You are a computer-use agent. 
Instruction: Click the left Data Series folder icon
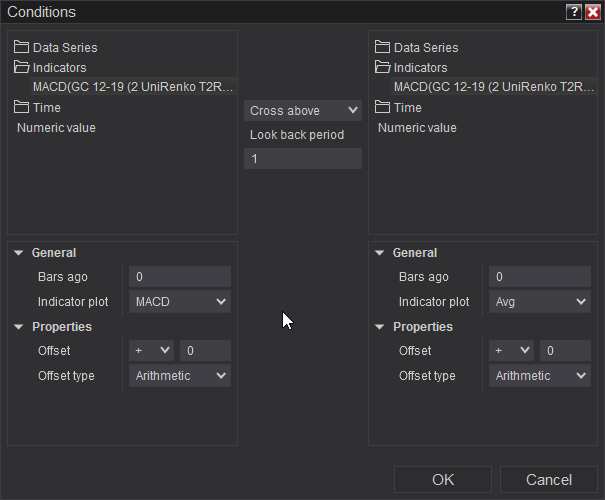tap(22, 47)
